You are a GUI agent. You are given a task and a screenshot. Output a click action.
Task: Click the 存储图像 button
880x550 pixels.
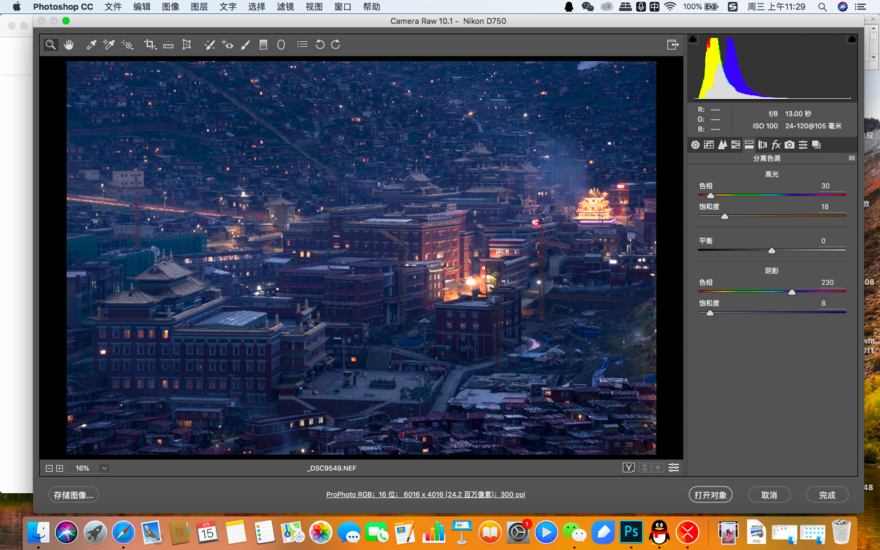[x=73, y=495]
